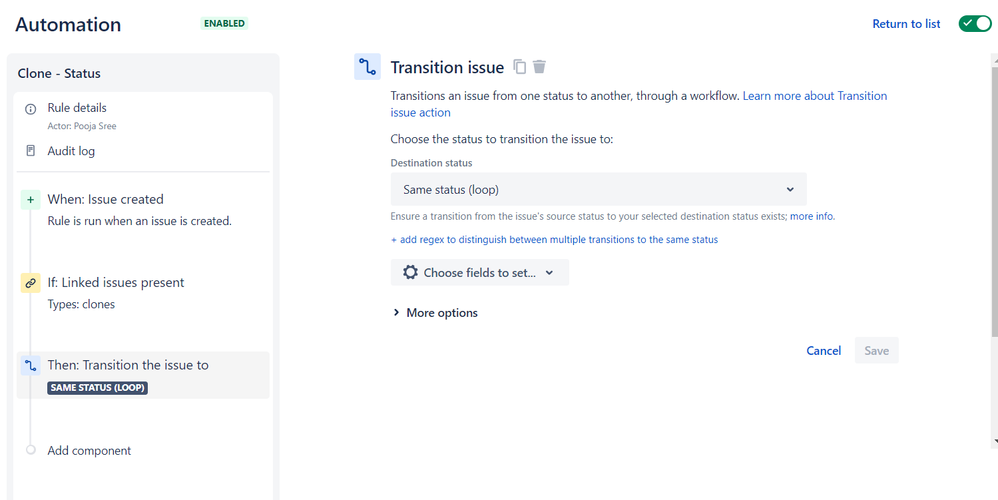The image size is (998, 500).
Task: Click the Rule details info icon
Action: click(x=30, y=109)
